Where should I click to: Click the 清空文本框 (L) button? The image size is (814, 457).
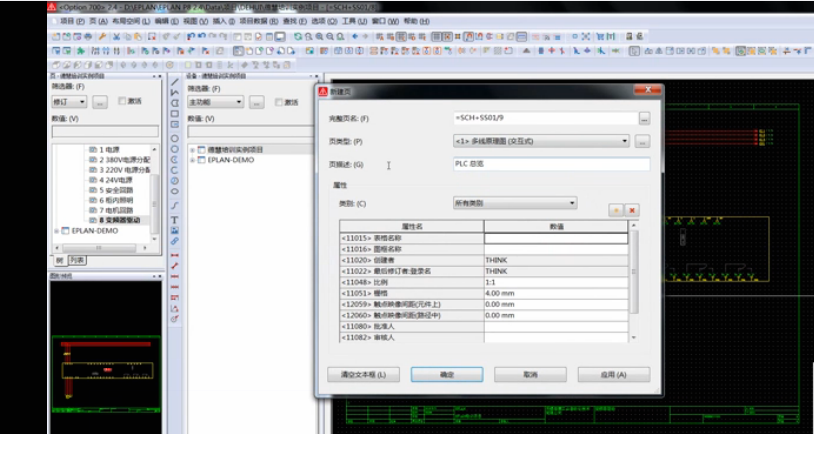click(363, 374)
